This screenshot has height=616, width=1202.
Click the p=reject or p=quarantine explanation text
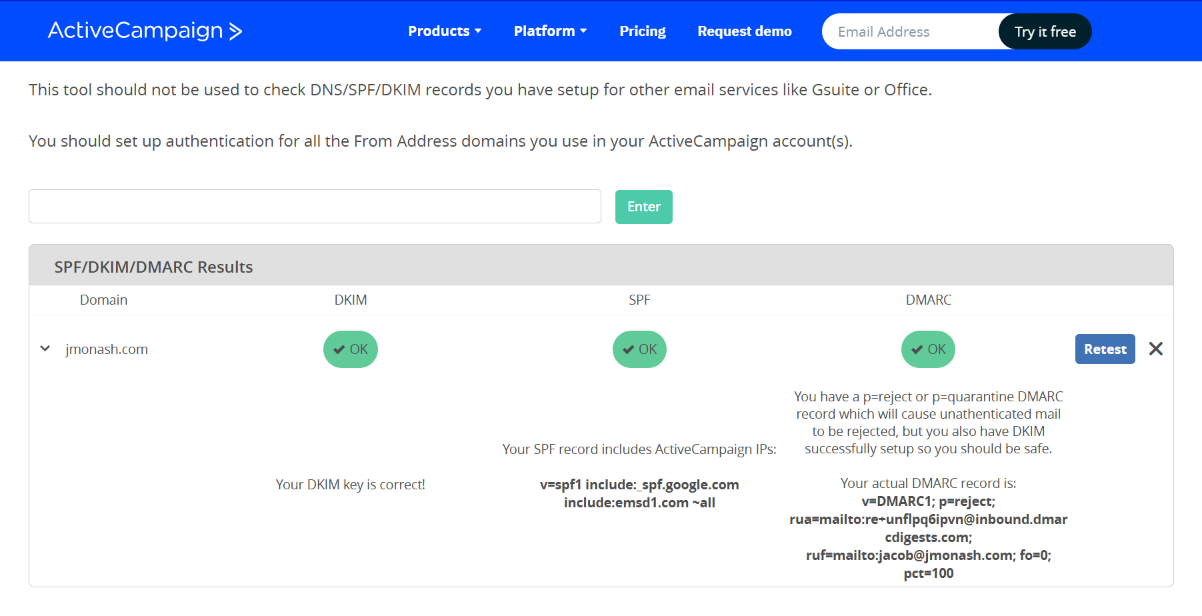point(928,423)
